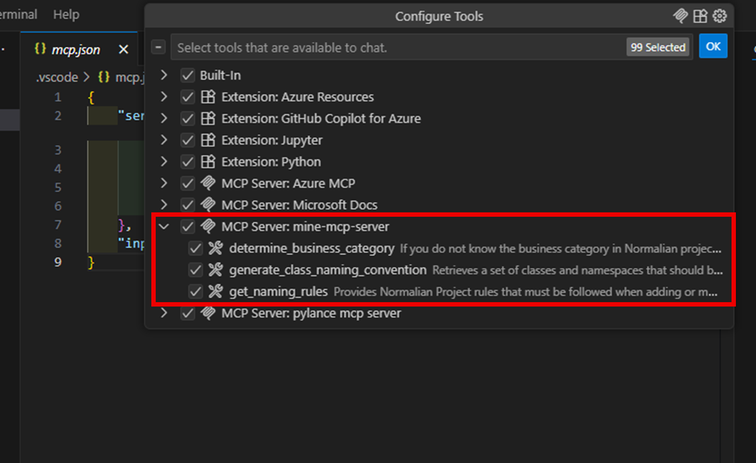The image size is (756, 463).
Task: Select the get_naming_rules tool name
Action: tap(278, 292)
